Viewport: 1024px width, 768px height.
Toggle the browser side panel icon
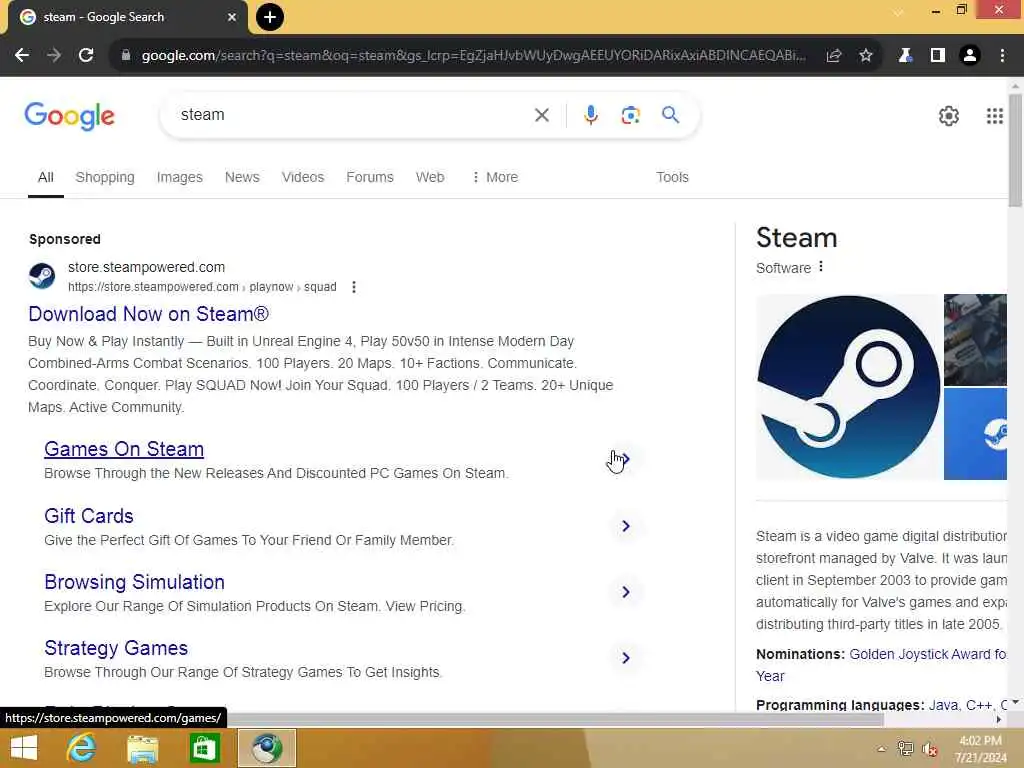pos(938,56)
